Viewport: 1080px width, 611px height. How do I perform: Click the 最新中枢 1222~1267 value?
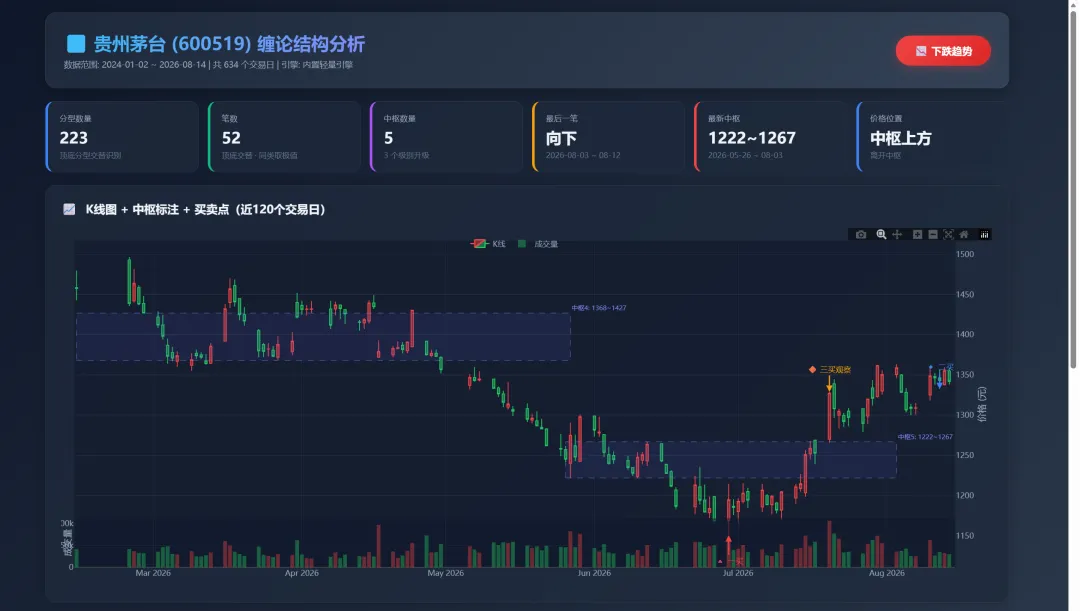coord(751,138)
